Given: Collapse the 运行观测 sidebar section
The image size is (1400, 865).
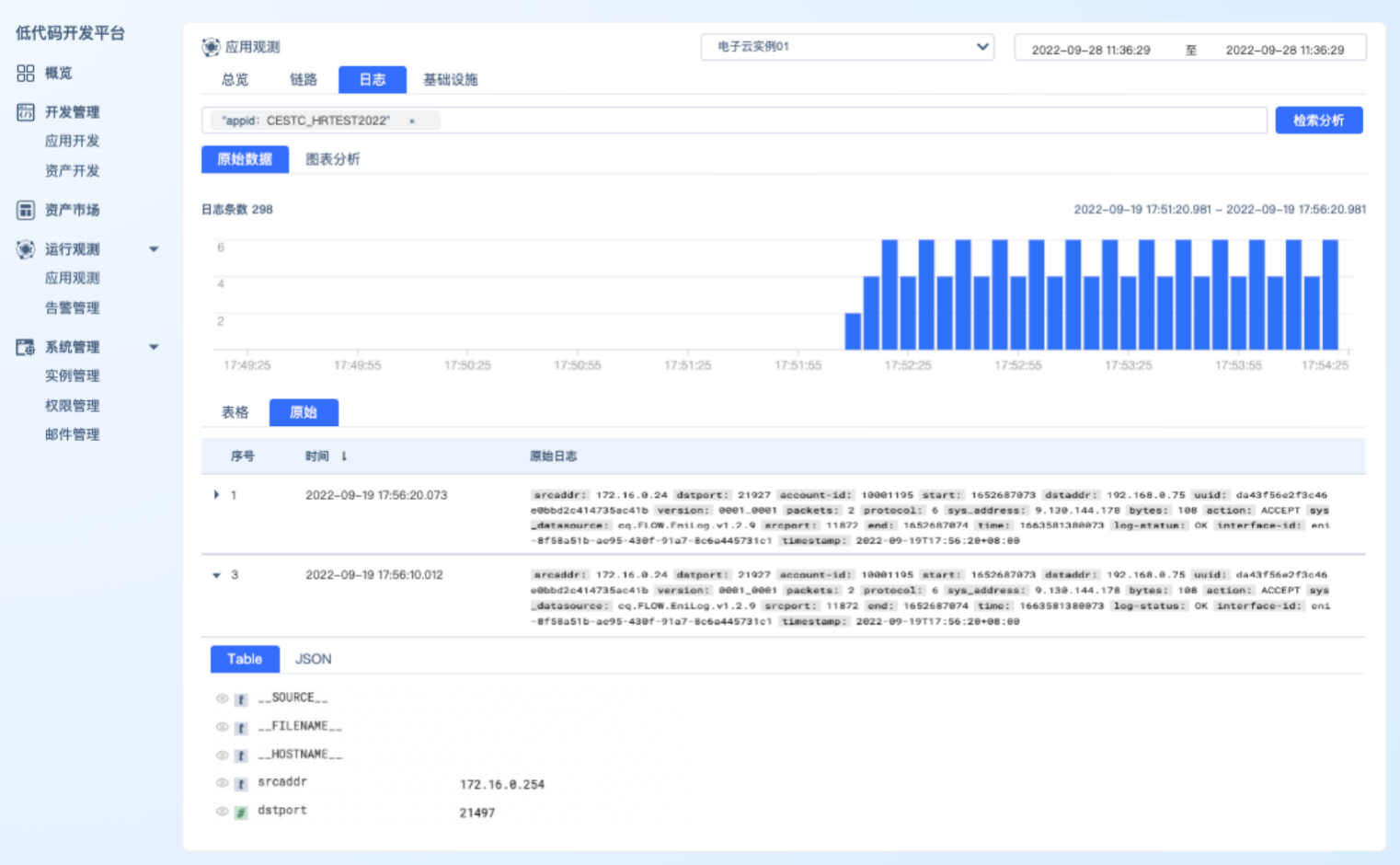Looking at the screenshot, I should pyautogui.click(x=154, y=249).
